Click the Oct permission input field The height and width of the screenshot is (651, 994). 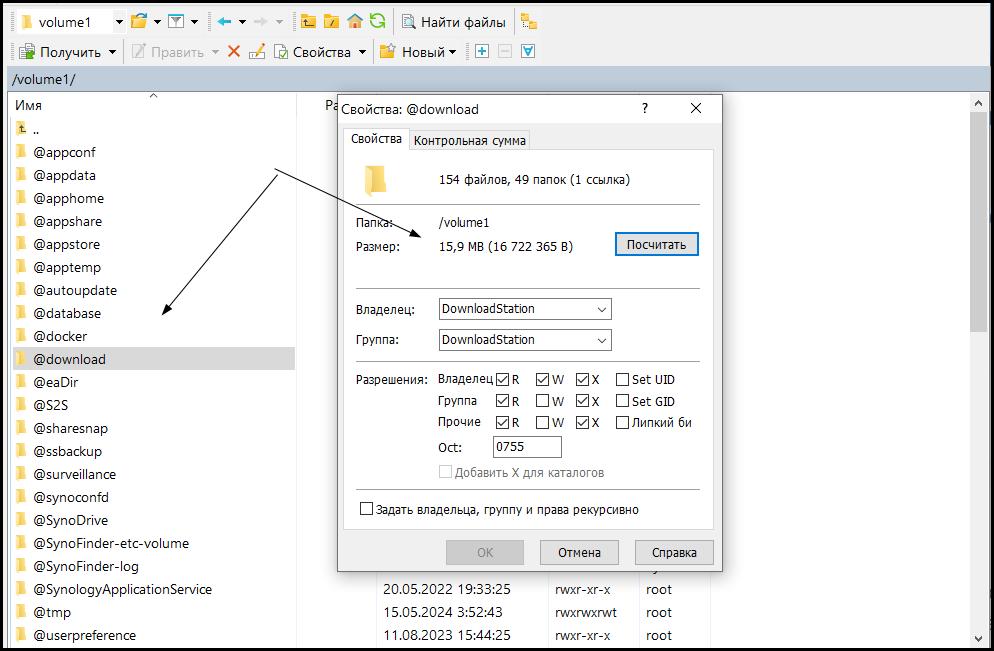527,447
